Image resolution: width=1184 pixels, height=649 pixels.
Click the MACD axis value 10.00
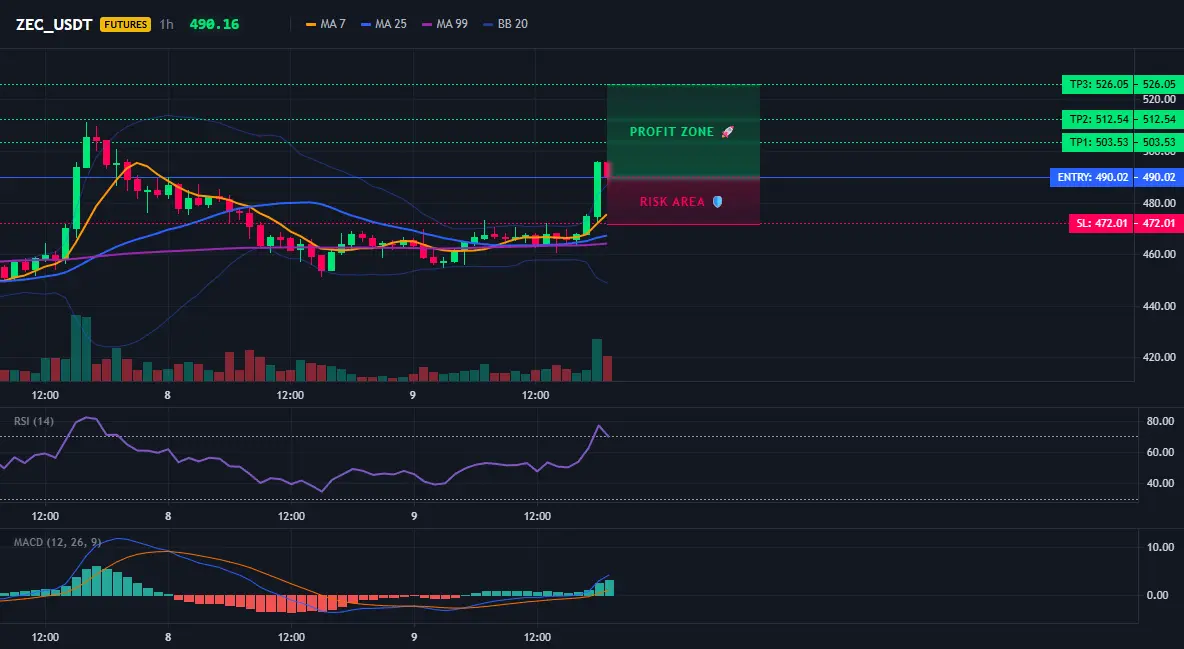(x=1161, y=547)
